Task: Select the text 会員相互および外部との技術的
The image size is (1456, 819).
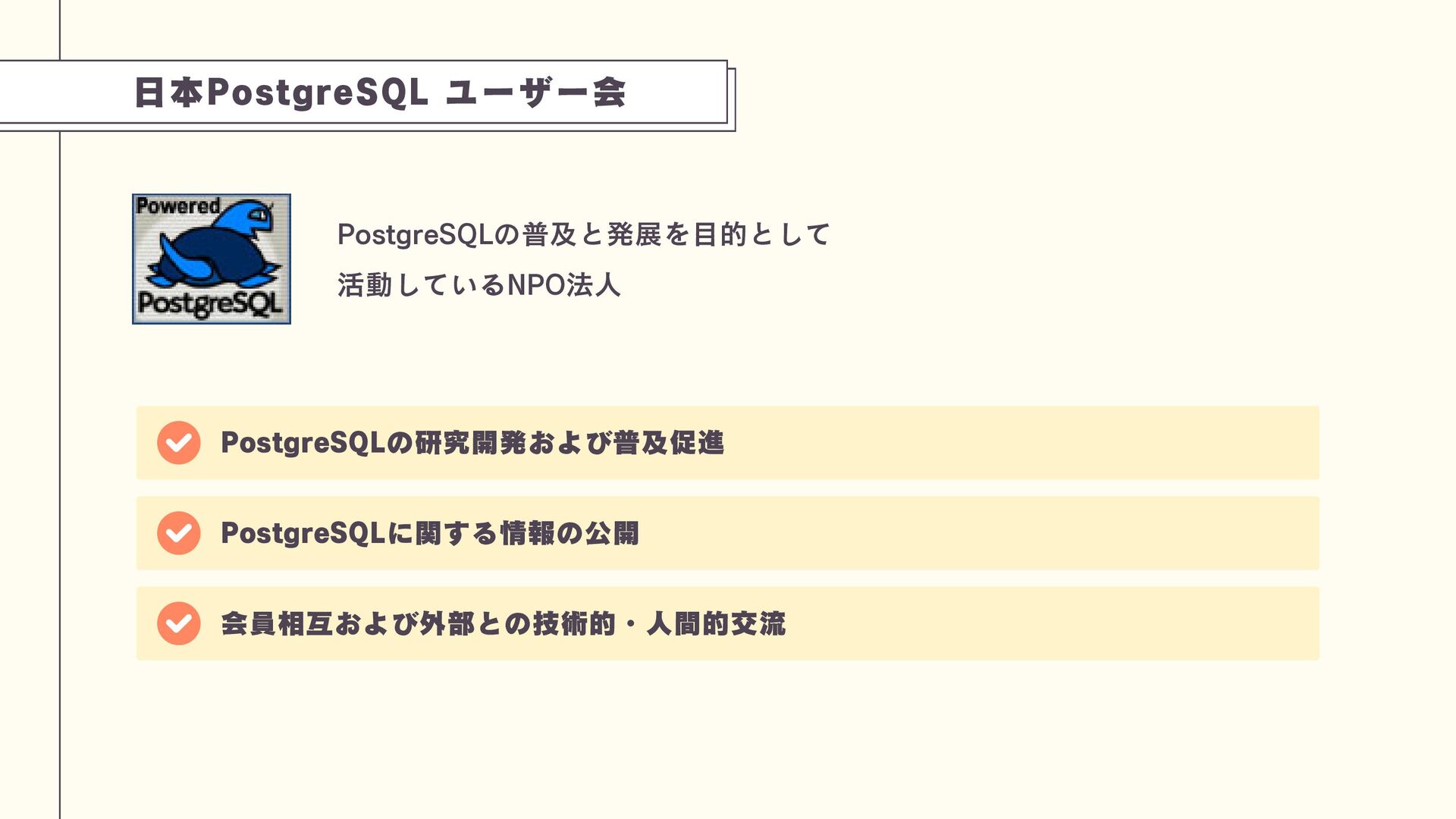Action: click(417, 623)
